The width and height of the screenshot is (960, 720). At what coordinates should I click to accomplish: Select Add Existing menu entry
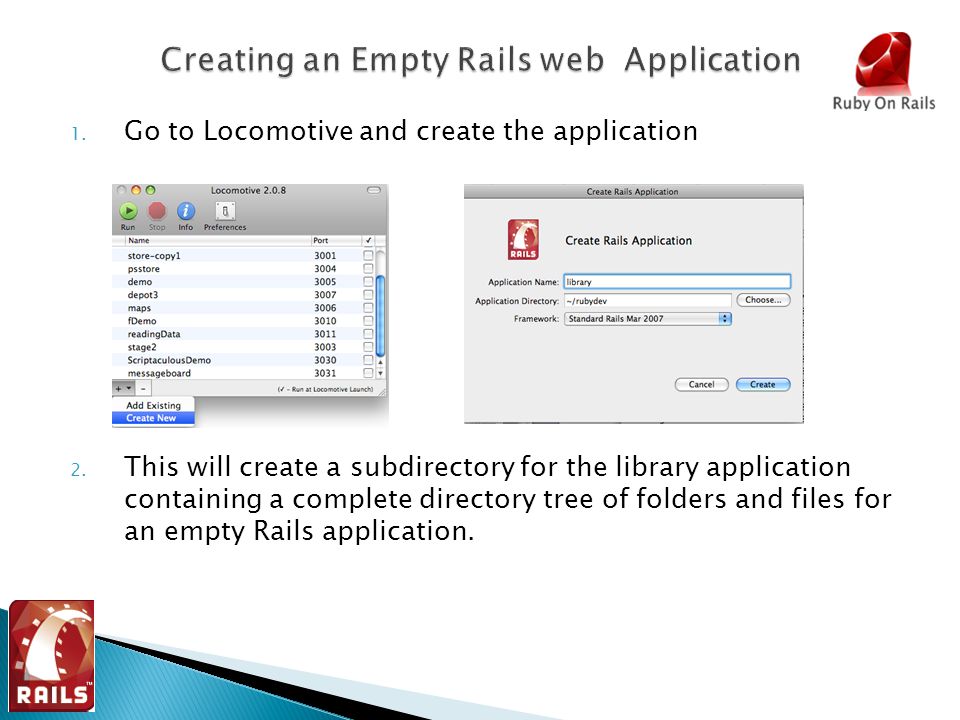153,405
